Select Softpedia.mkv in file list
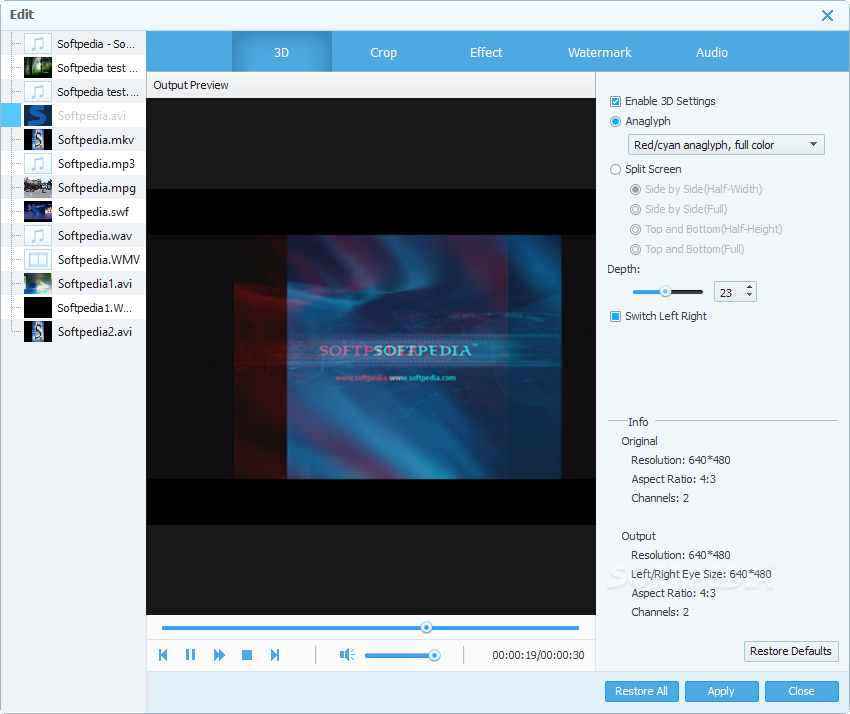 96,140
